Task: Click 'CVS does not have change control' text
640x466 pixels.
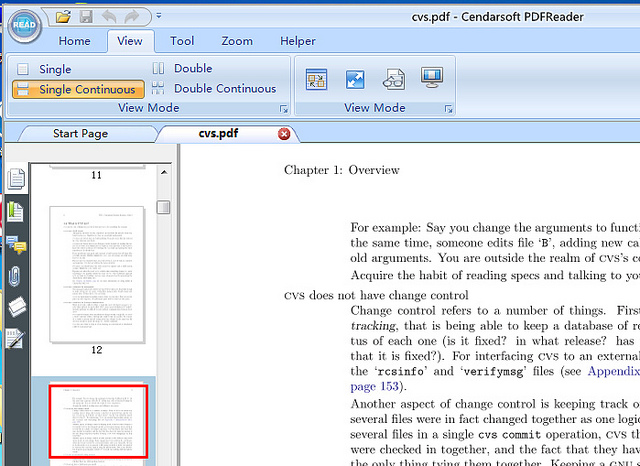Action: coord(376,295)
